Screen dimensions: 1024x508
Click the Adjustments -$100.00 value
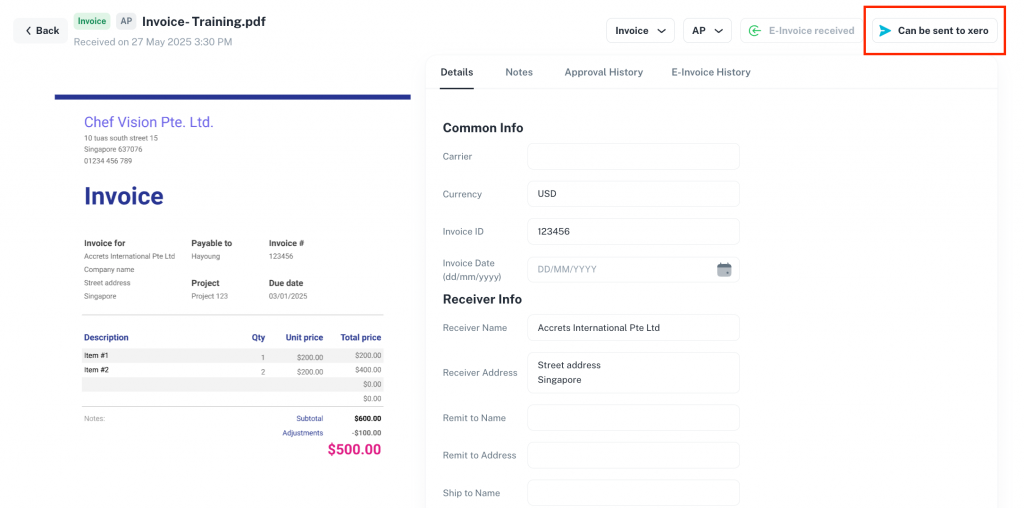pyautogui.click(x=366, y=433)
